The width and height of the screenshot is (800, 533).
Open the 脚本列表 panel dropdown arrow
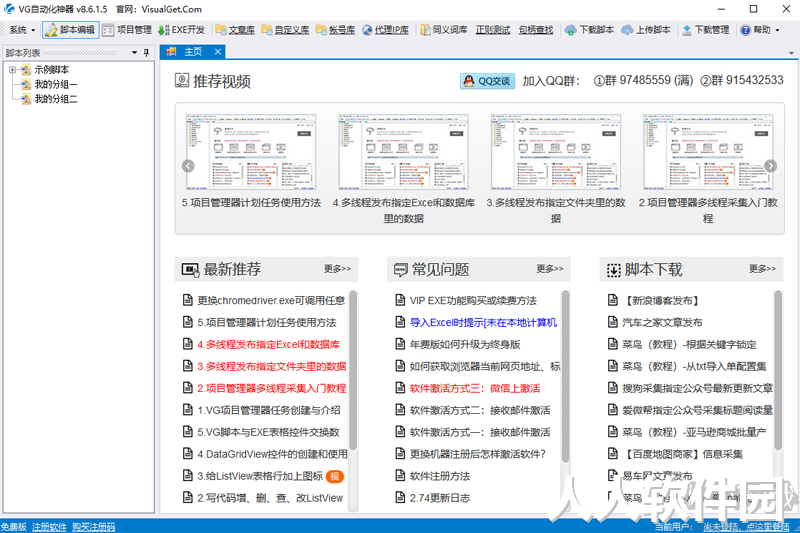point(134,53)
